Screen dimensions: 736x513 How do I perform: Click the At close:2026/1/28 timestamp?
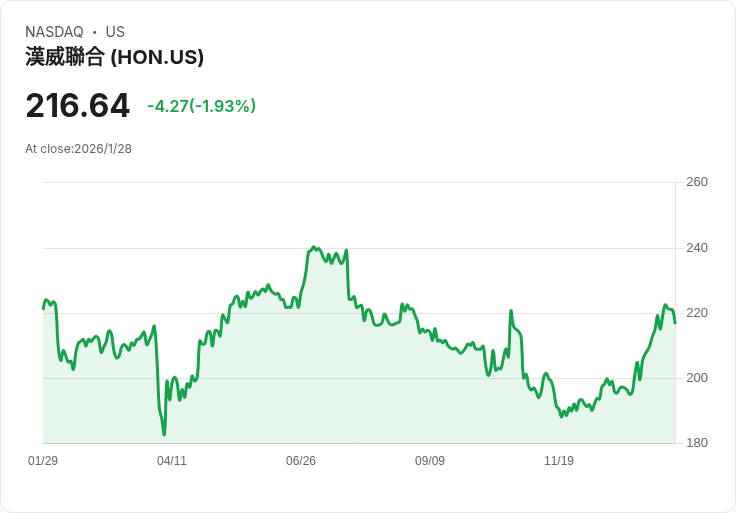78,149
